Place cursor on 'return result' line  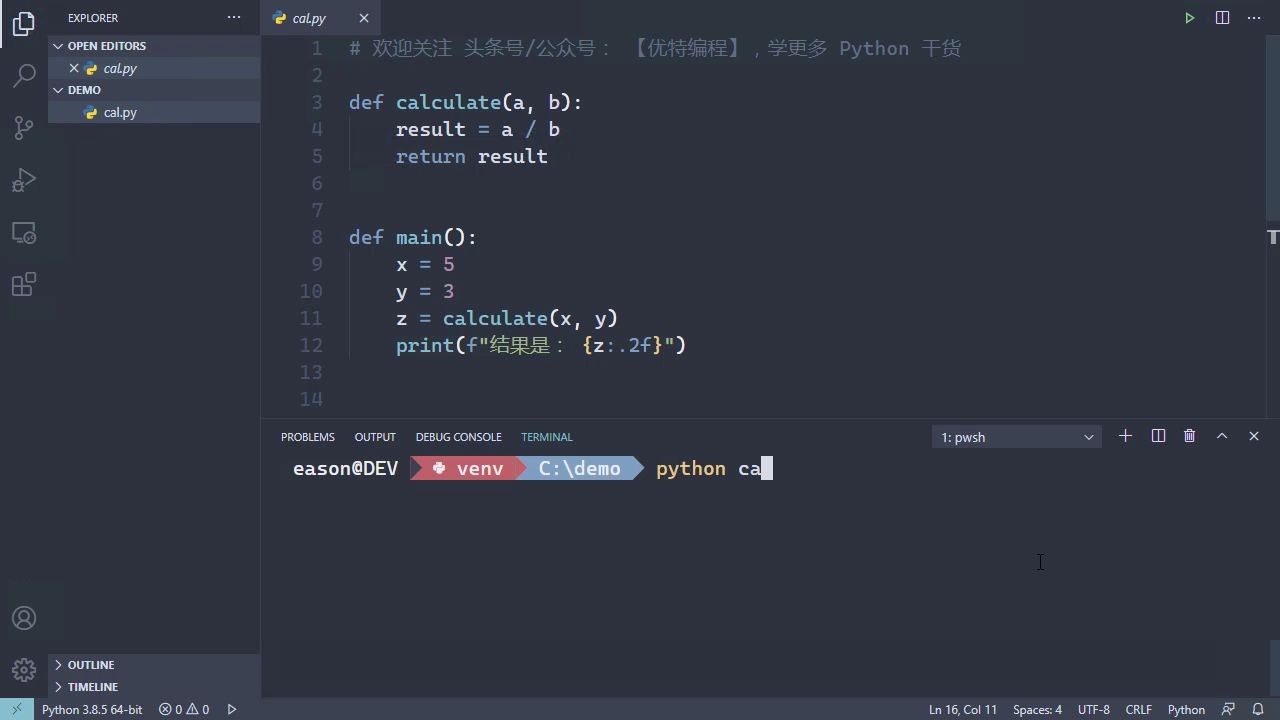471,156
